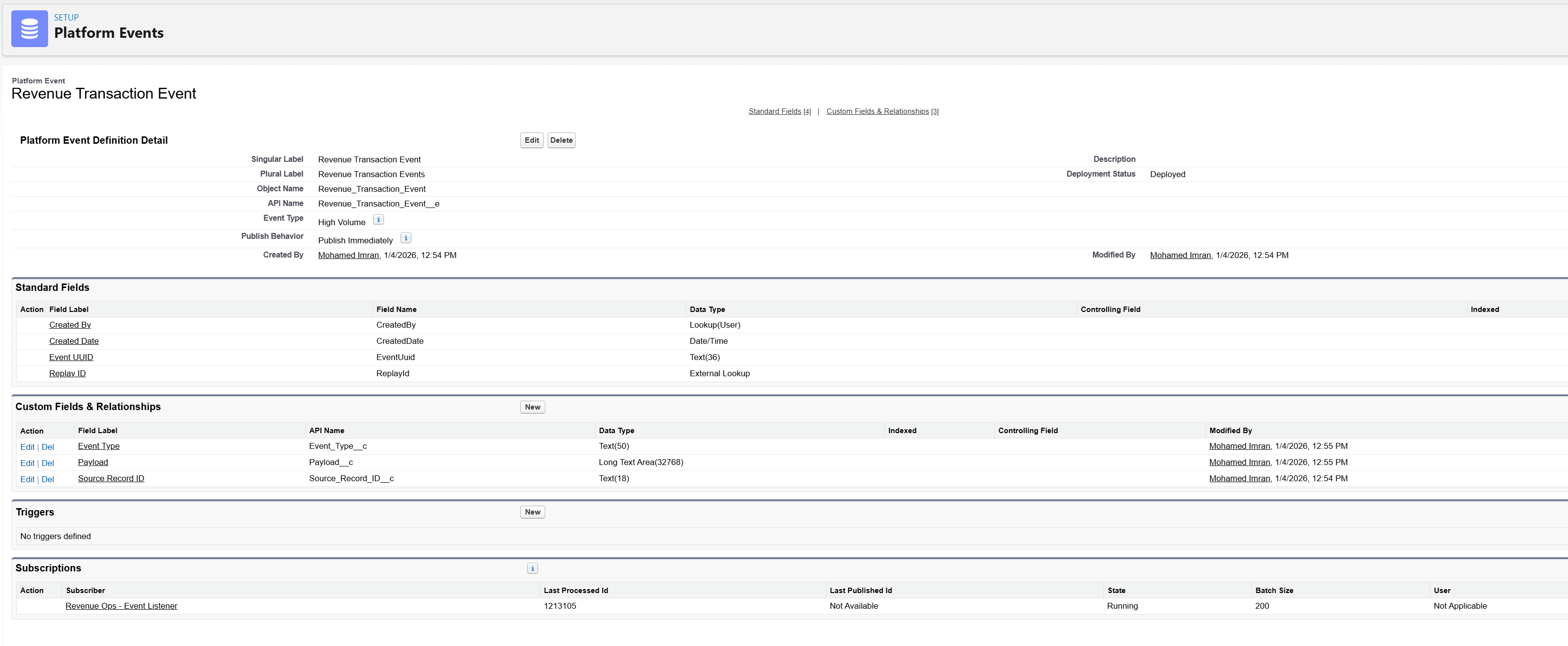Click Source_Record_ID__c API name cell
This screenshot has width=1568, height=646.
point(351,479)
